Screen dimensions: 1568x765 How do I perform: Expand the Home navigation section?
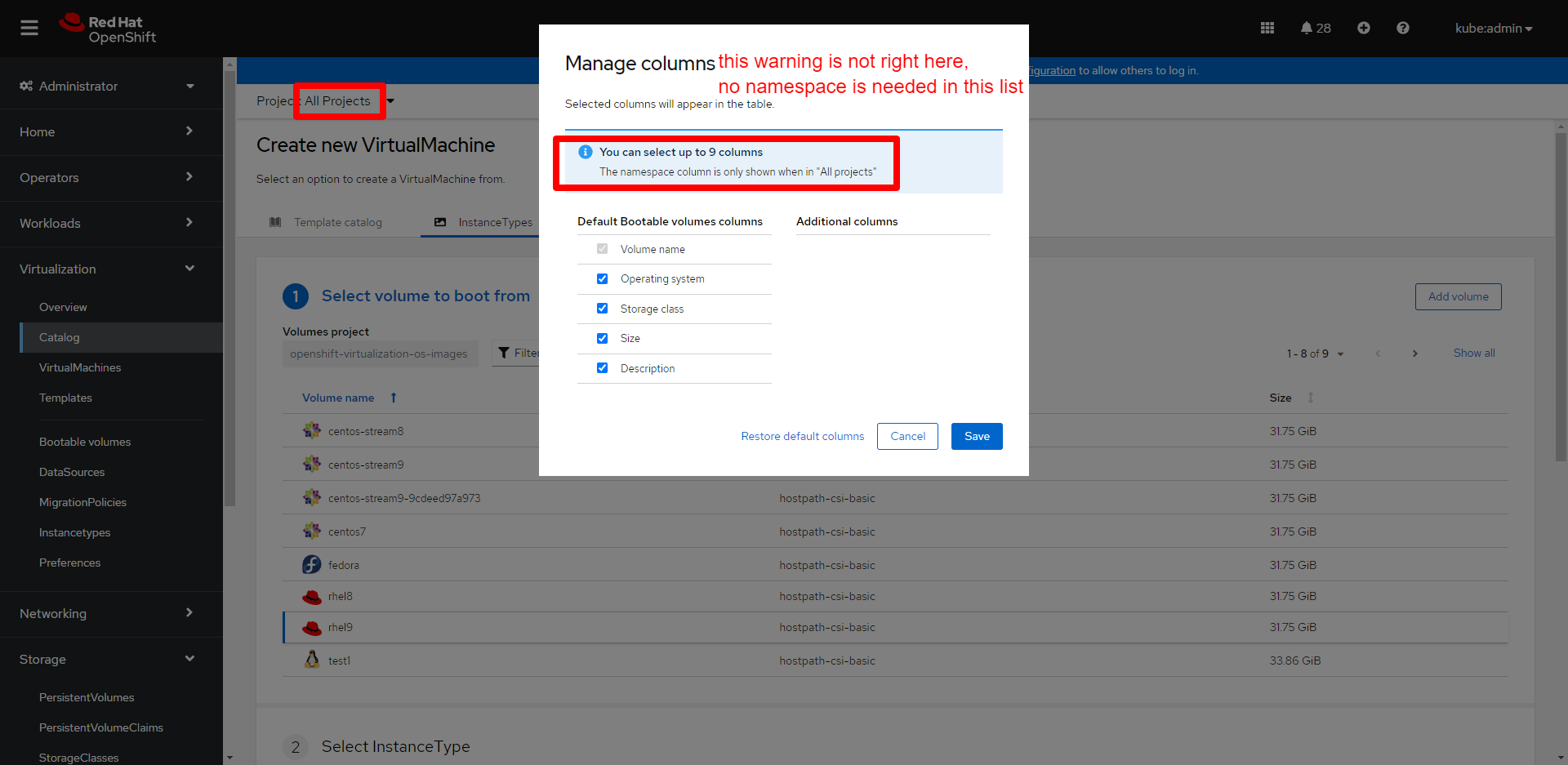pyautogui.click(x=111, y=131)
